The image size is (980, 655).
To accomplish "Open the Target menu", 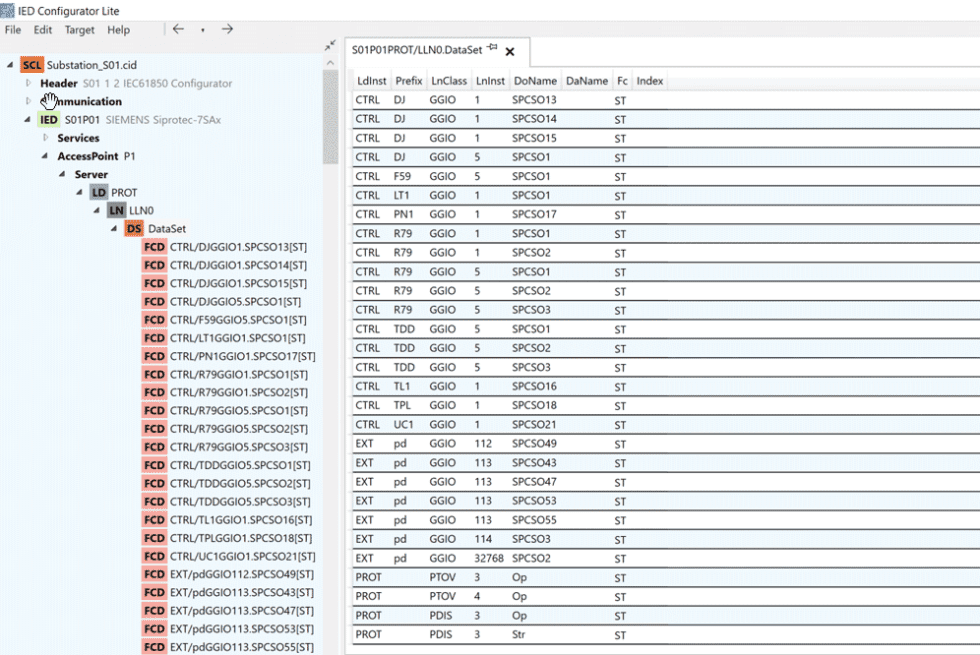I will point(79,30).
